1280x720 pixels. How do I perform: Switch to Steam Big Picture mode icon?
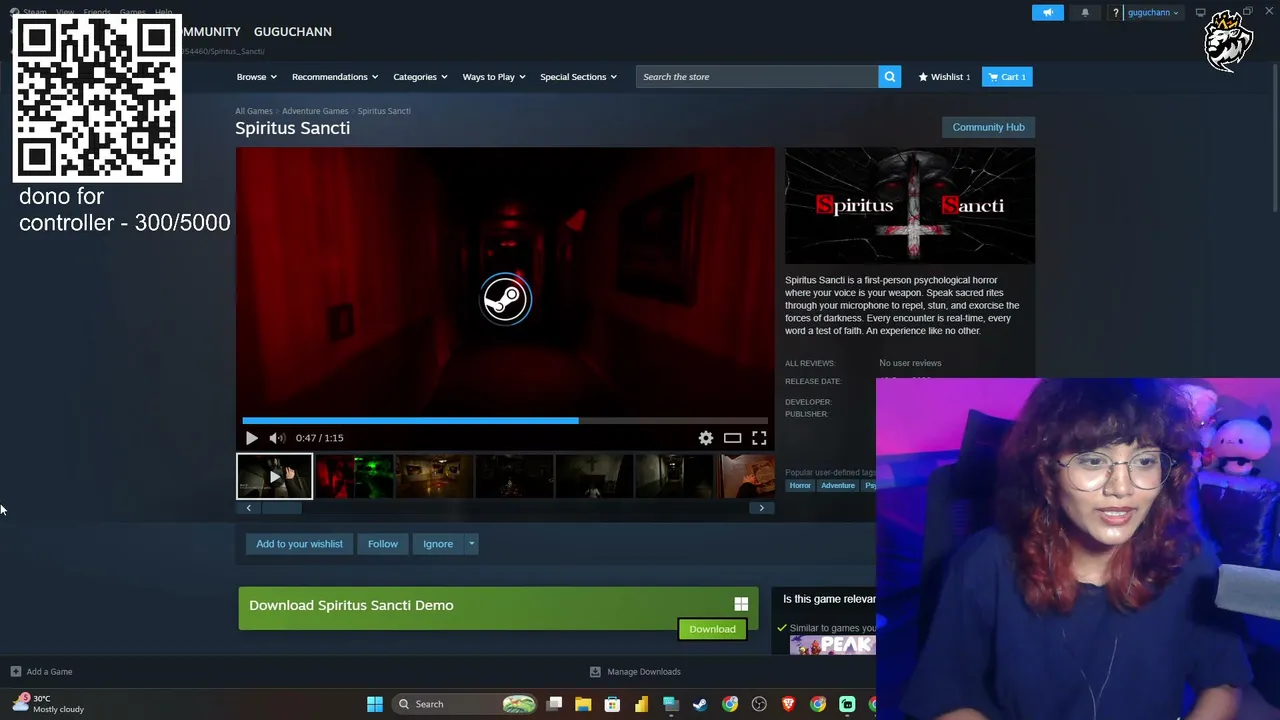(x=1201, y=13)
